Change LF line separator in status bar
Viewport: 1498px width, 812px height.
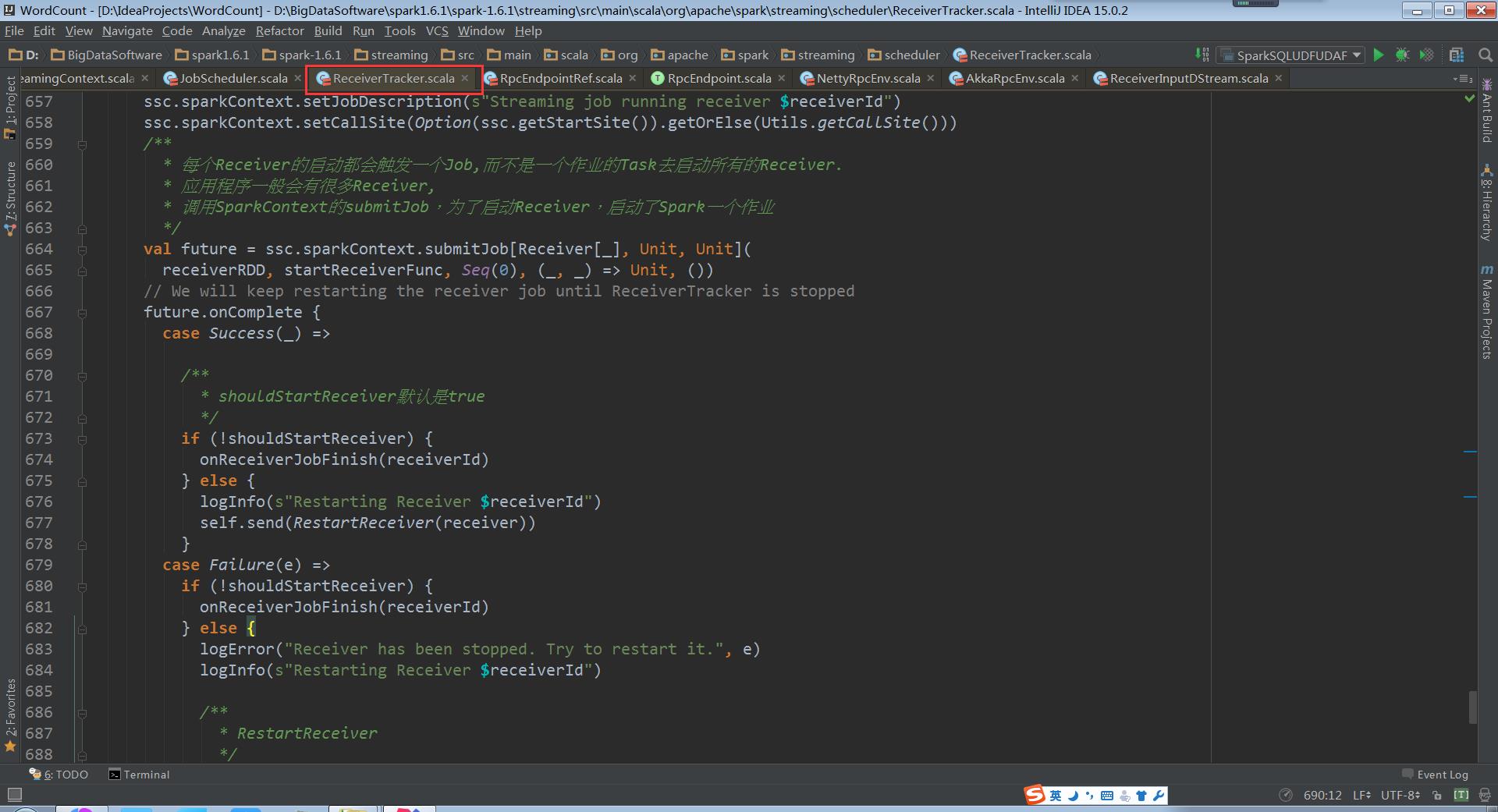pos(1362,796)
